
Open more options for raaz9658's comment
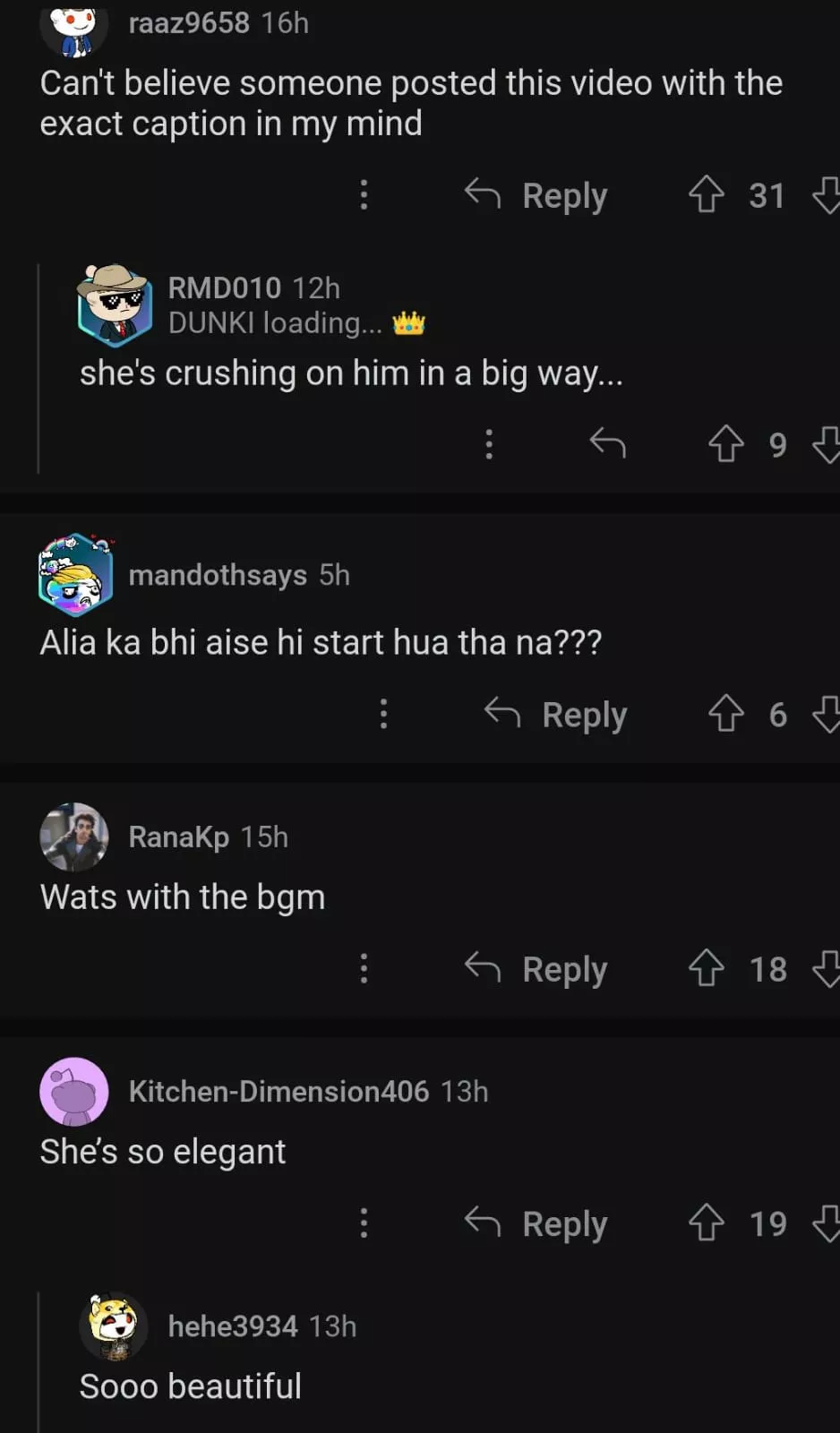[364, 194]
